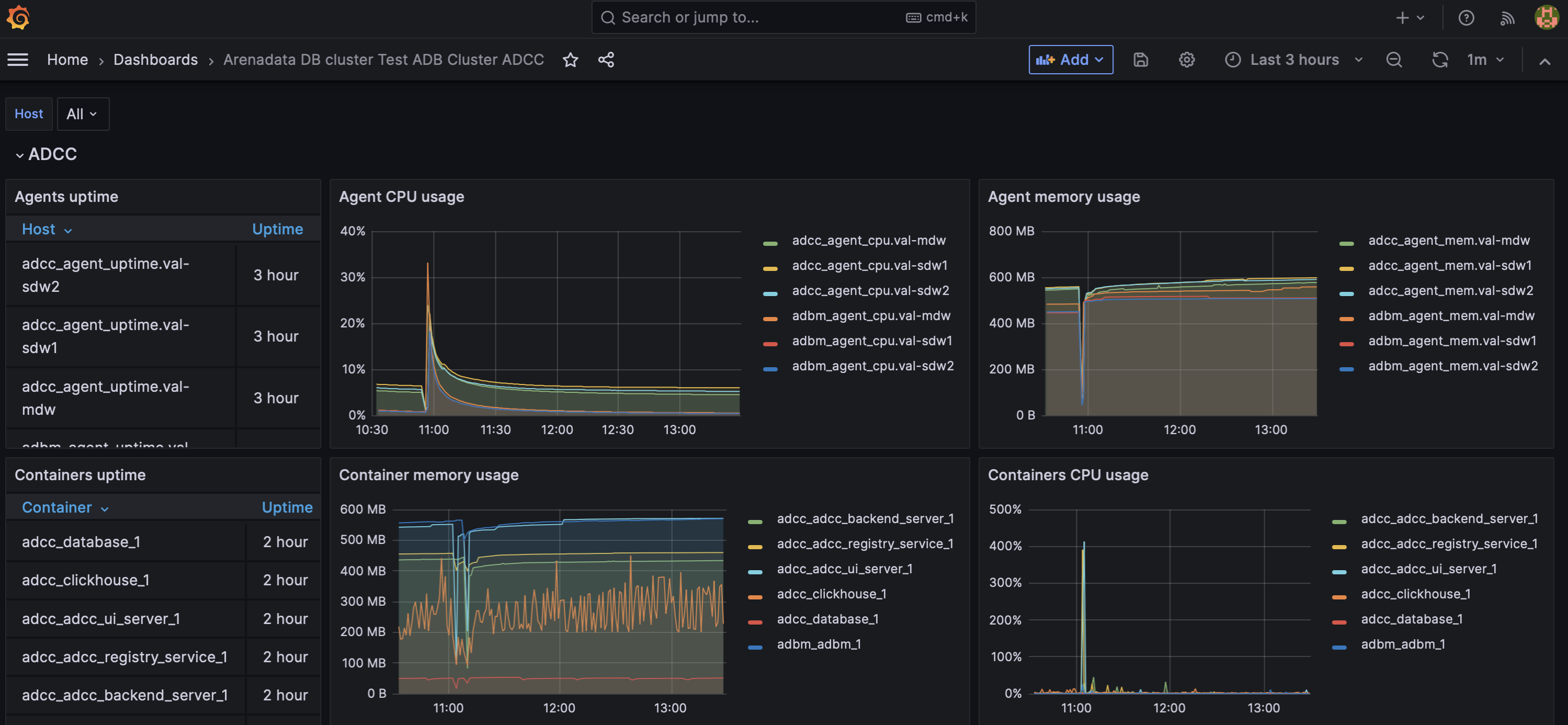The image size is (1568, 725).
Task: Star this dashboard as favorite
Action: pos(570,60)
